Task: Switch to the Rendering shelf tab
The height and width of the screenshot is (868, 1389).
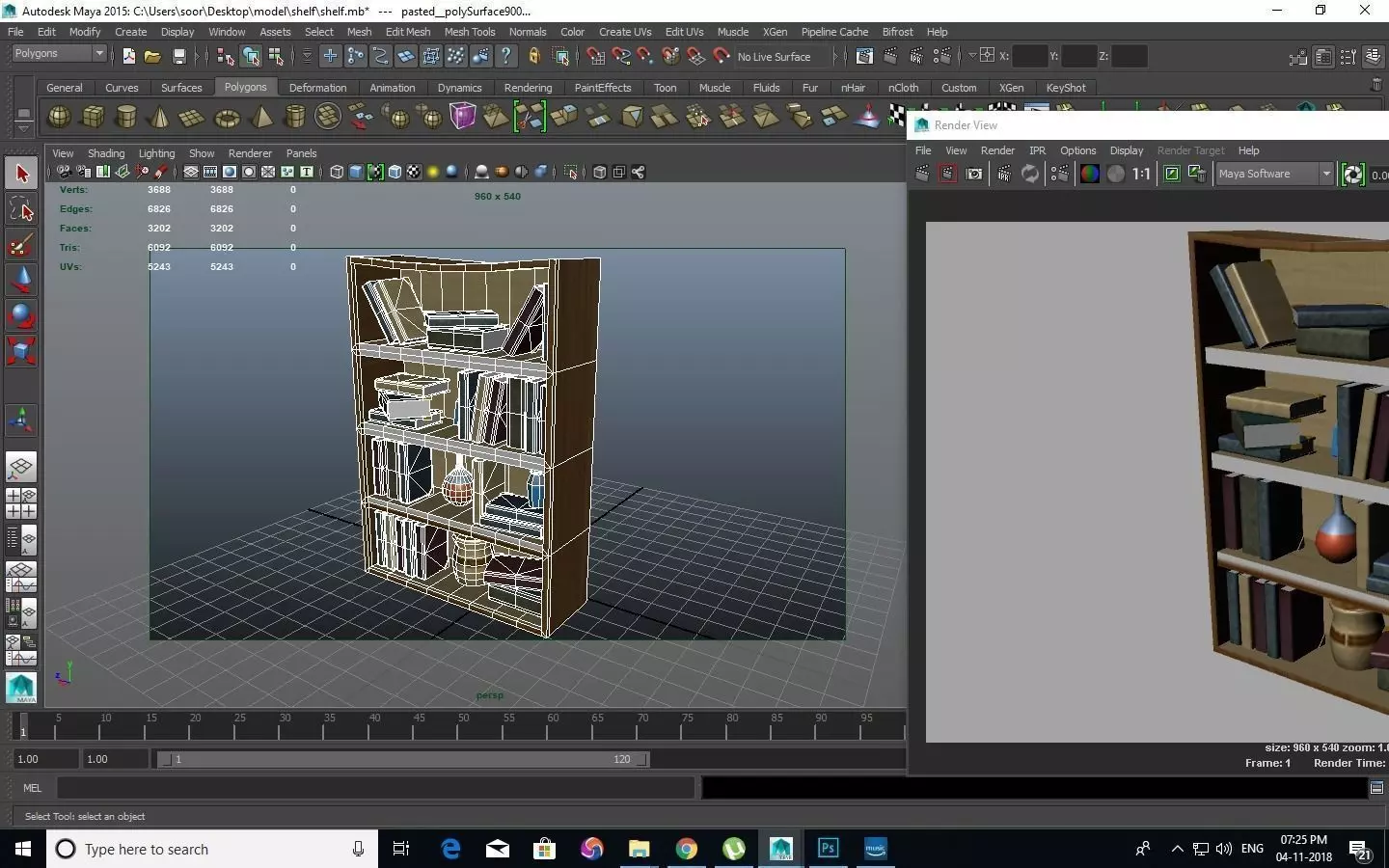Action: [x=528, y=88]
